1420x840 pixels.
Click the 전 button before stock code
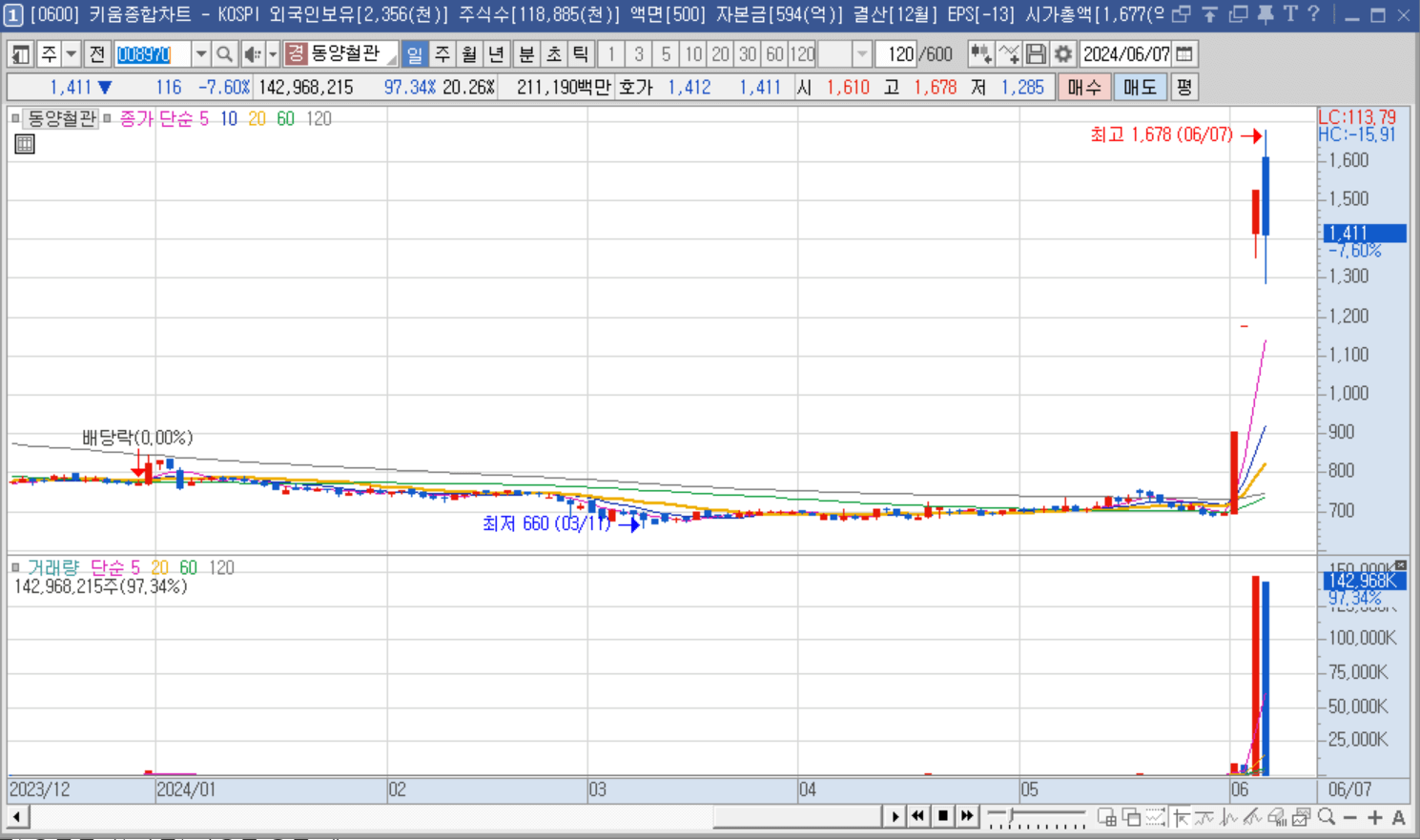[x=97, y=54]
